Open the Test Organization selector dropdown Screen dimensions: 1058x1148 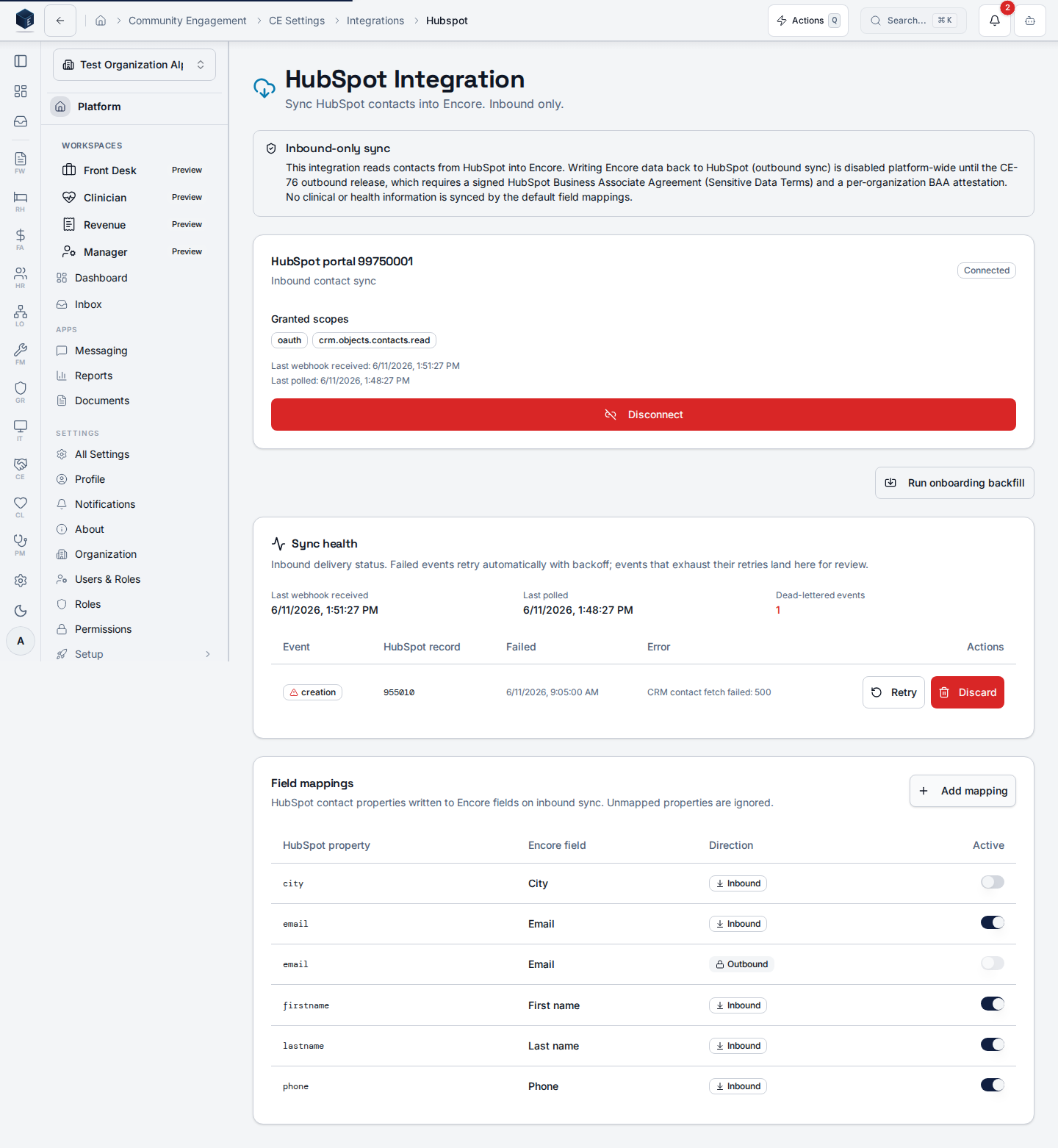click(134, 65)
